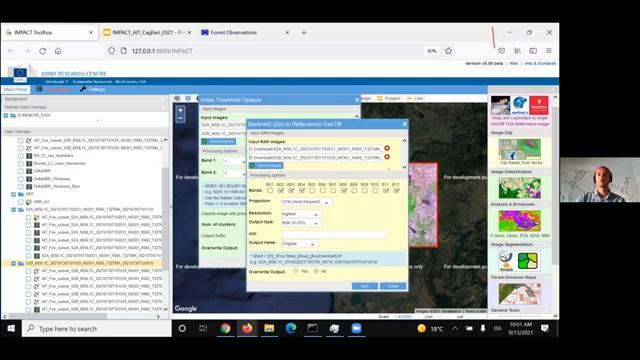Click the AOI input field
Viewport: 640px width, 360px height.
(x=334, y=234)
